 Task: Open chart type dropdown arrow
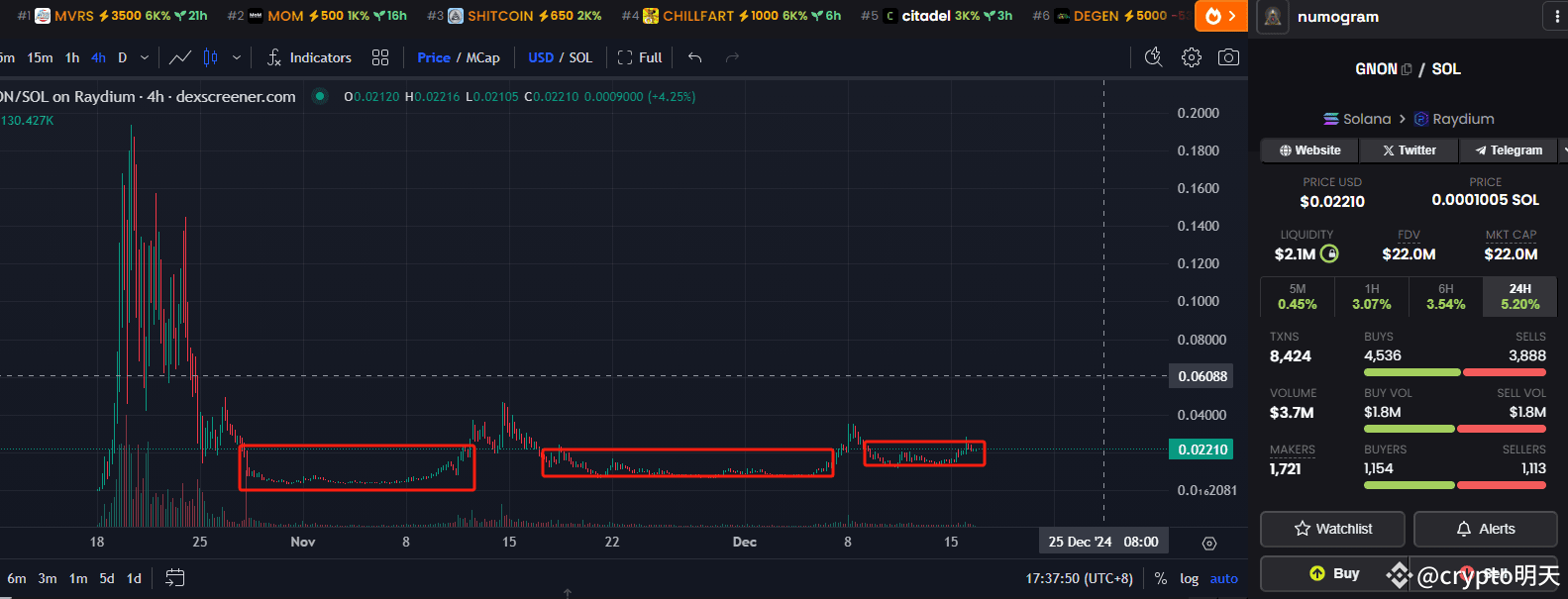[x=237, y=57]
